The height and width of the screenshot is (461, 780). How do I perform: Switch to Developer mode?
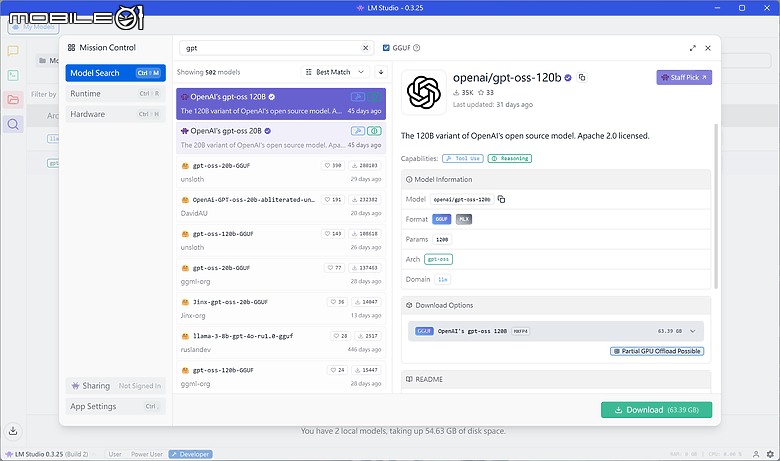(191, 454)
